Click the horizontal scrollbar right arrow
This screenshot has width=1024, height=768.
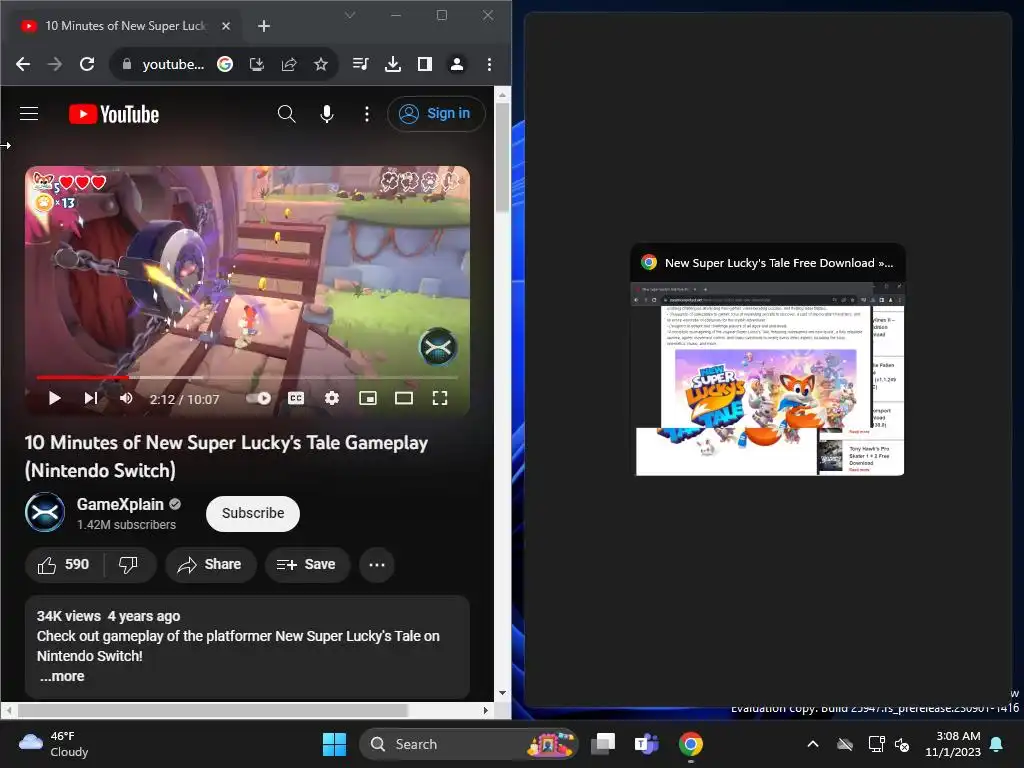(485, 710)
